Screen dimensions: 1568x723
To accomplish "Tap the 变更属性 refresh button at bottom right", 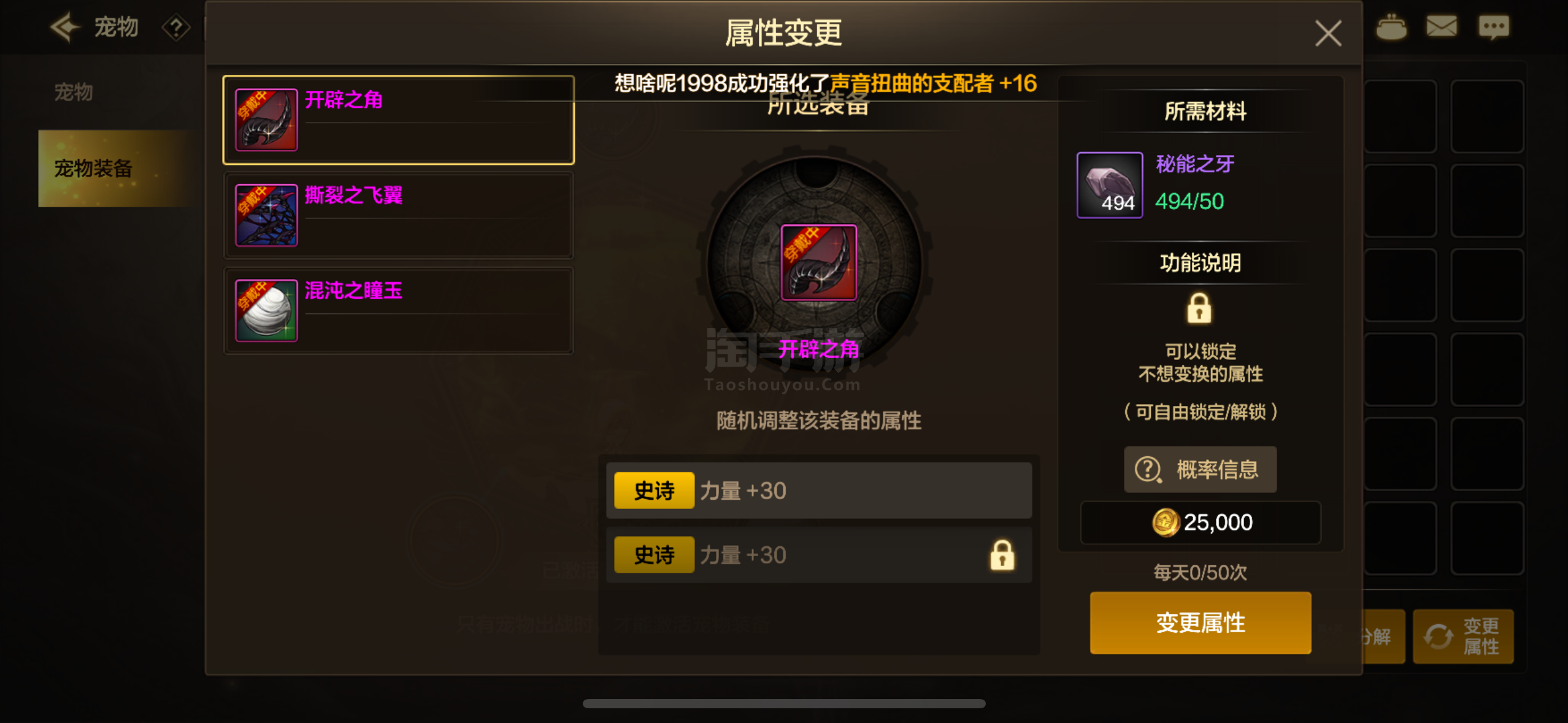I will pyautogui.click(x=1463, y=636).
